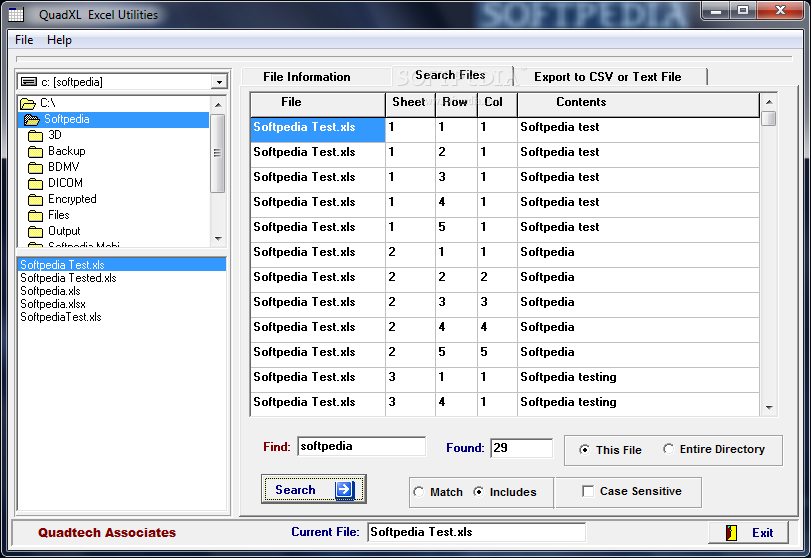Close the QuadXL Excel Utilities window
The height and width of the screenshot is (558, 811).
tap(780, 10)
